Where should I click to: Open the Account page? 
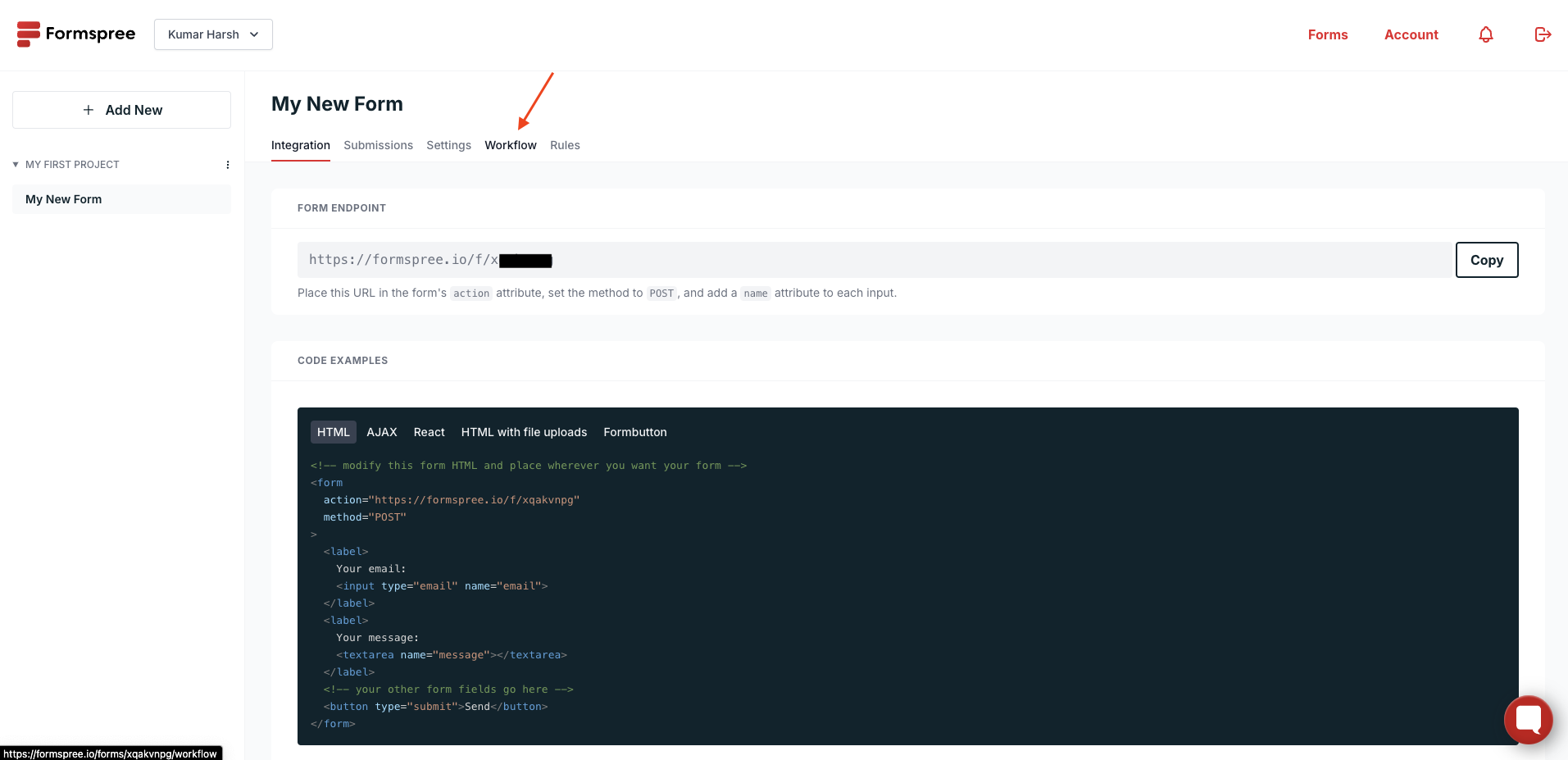tap(1411, 34)
